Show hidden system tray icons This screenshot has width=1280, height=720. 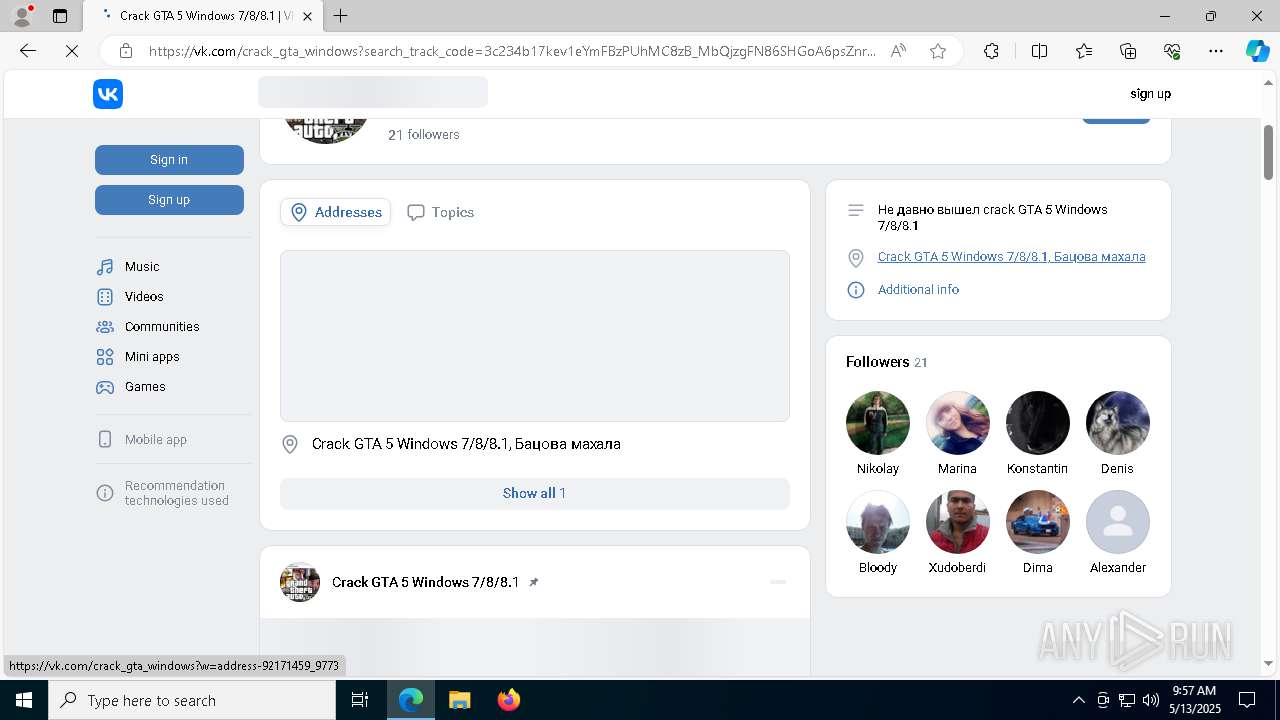[1078, 700]
